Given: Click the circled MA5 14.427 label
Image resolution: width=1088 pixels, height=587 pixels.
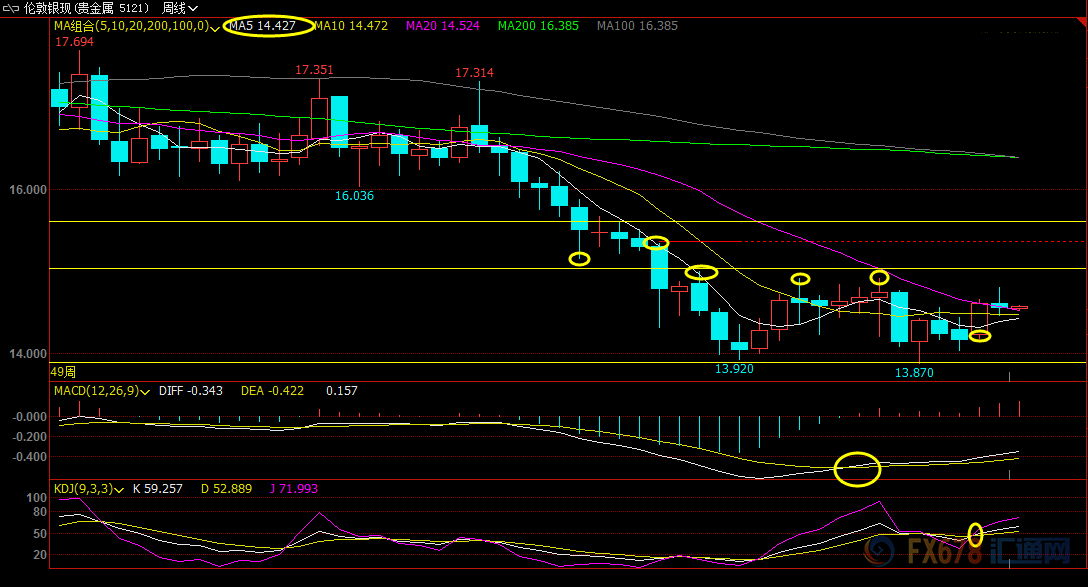Looking at the screenshot, I should coord(262,26).
